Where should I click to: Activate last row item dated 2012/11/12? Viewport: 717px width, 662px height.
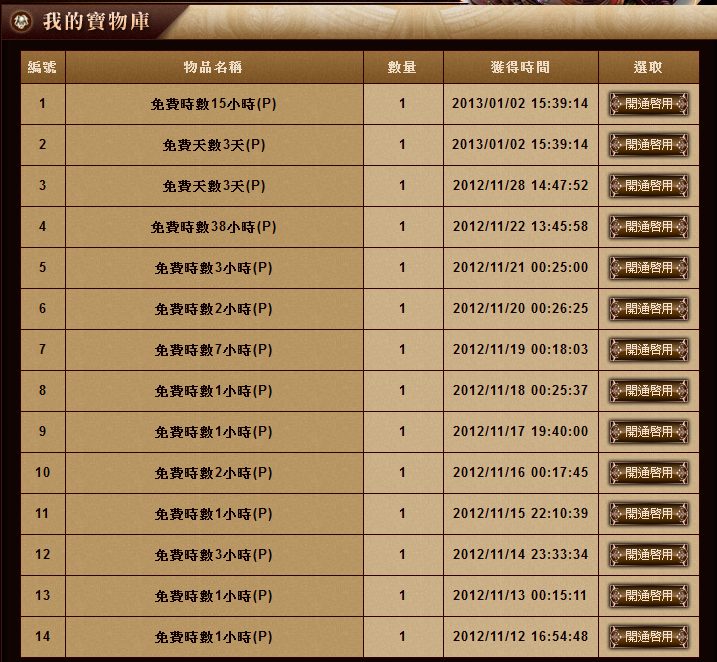click(648, 636)
